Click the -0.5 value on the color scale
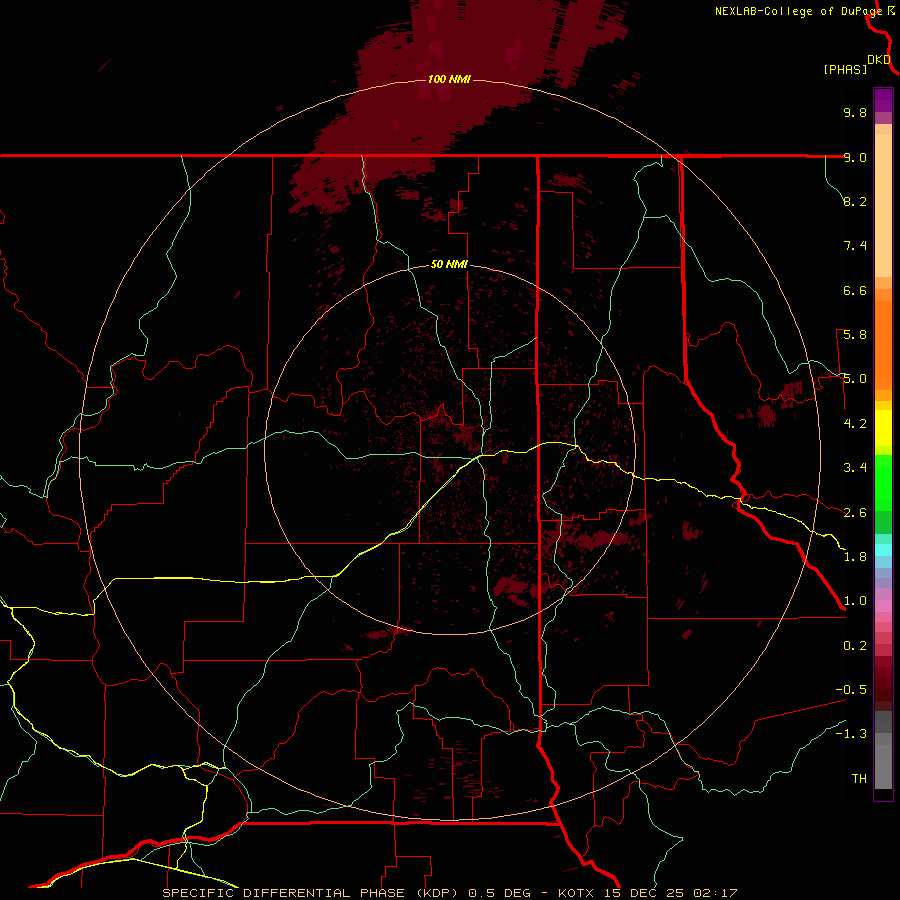Image resolution: width=900 pixels, height=900 pixels. click(x=851, y=690)
